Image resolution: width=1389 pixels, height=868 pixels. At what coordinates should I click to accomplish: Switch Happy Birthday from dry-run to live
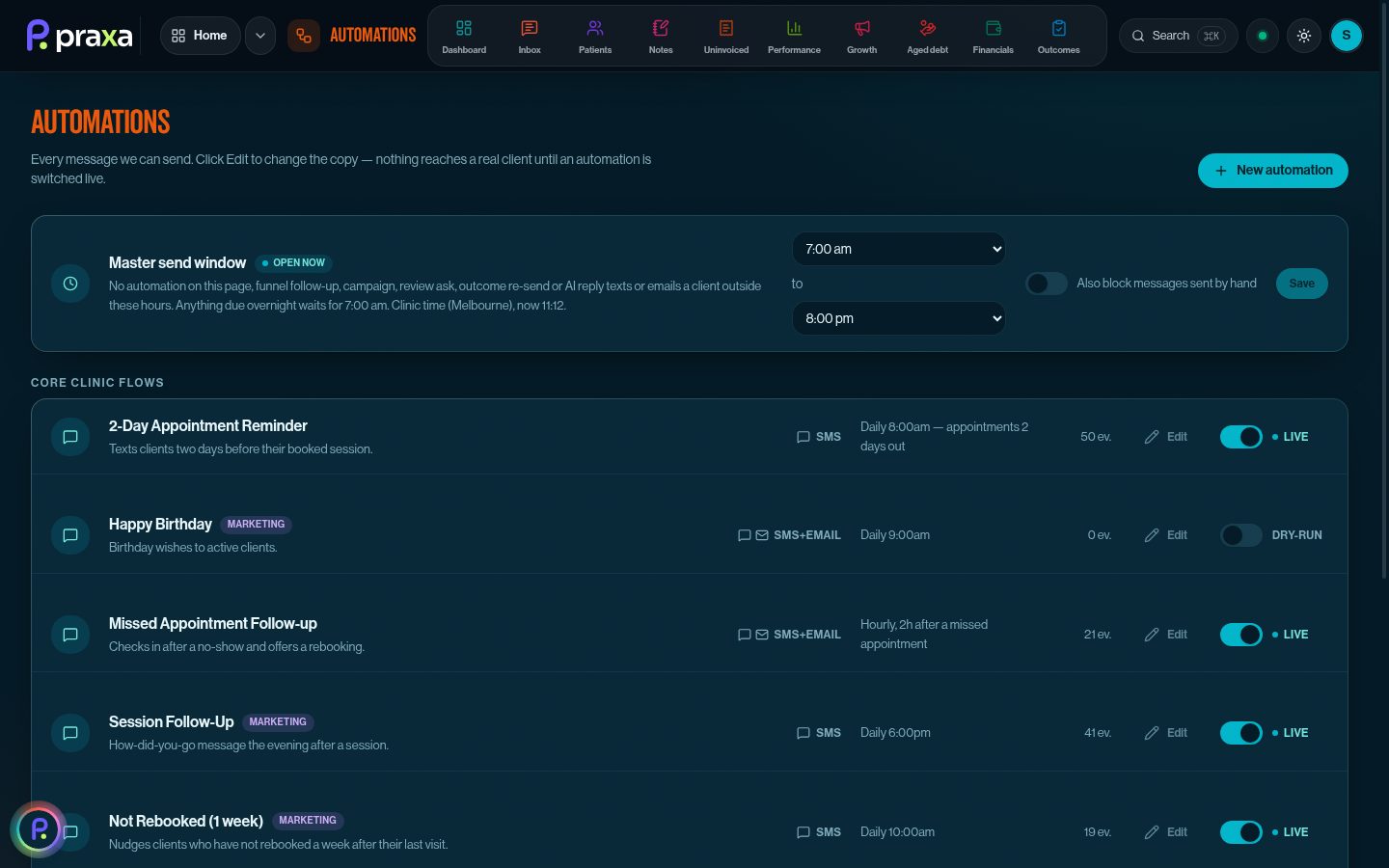point(1241,535)
